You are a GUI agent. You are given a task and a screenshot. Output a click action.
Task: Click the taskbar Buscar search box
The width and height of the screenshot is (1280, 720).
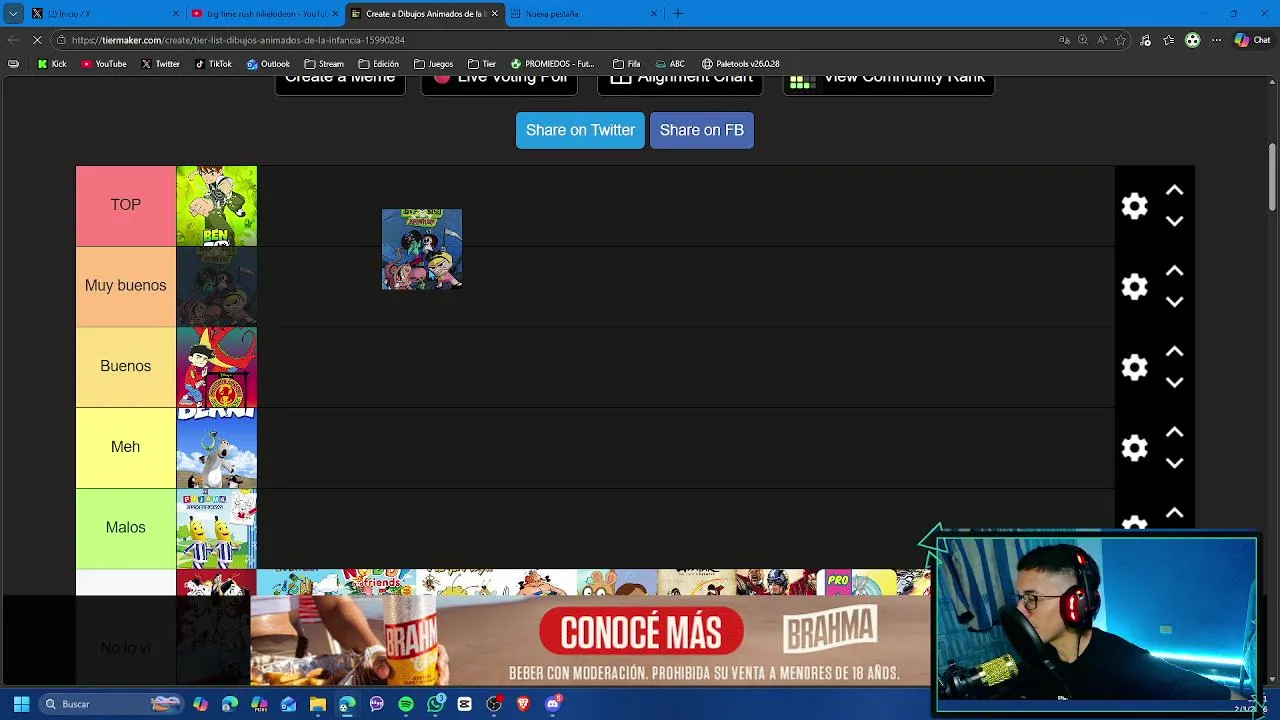(111, 704)
